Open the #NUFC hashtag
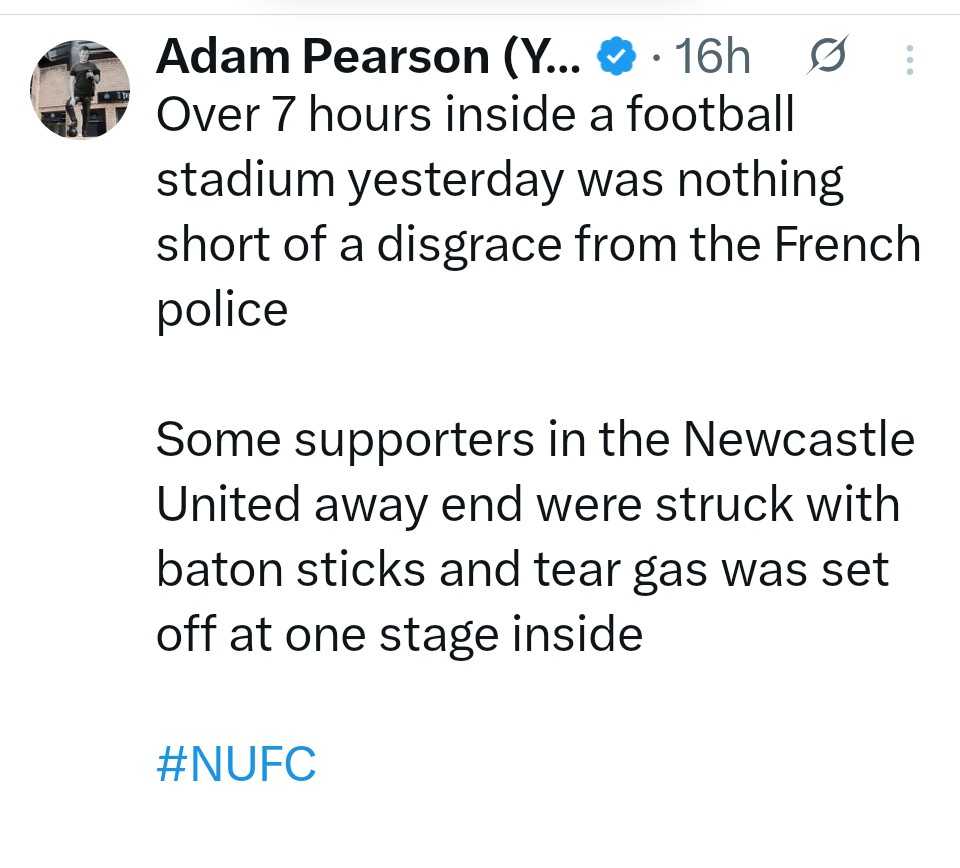Viewport: 960px width, 868px height. (236, 765)
